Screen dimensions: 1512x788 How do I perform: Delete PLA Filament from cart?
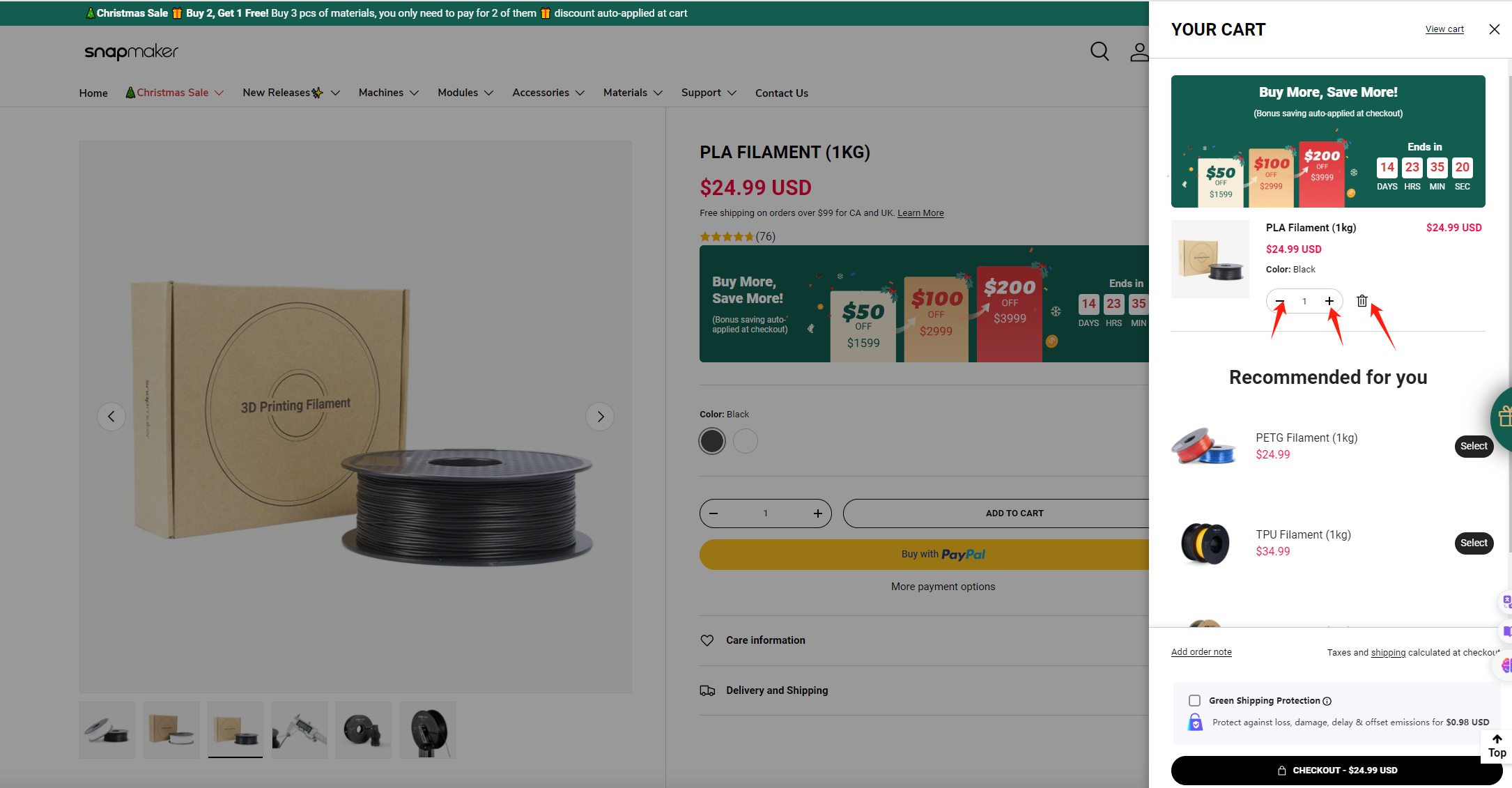coord(1362,301)
